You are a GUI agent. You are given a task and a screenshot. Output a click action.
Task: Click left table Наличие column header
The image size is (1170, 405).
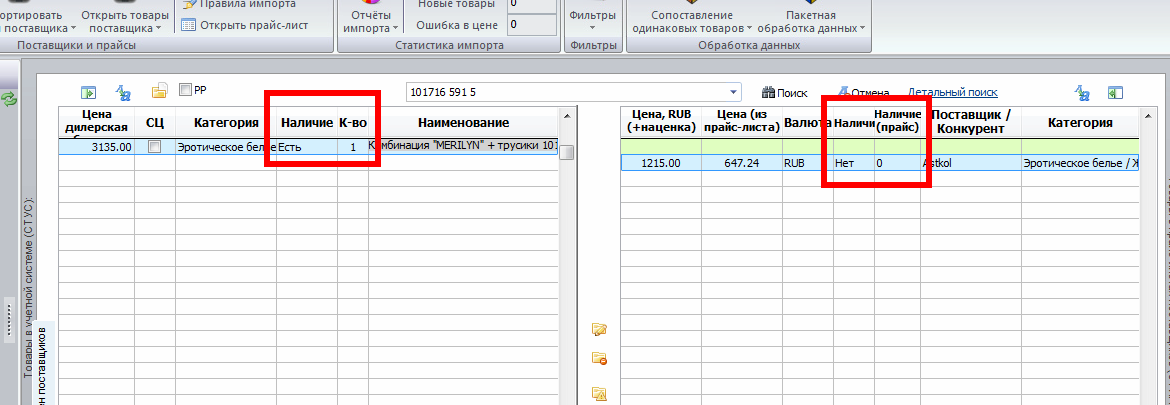coord(307,123)
